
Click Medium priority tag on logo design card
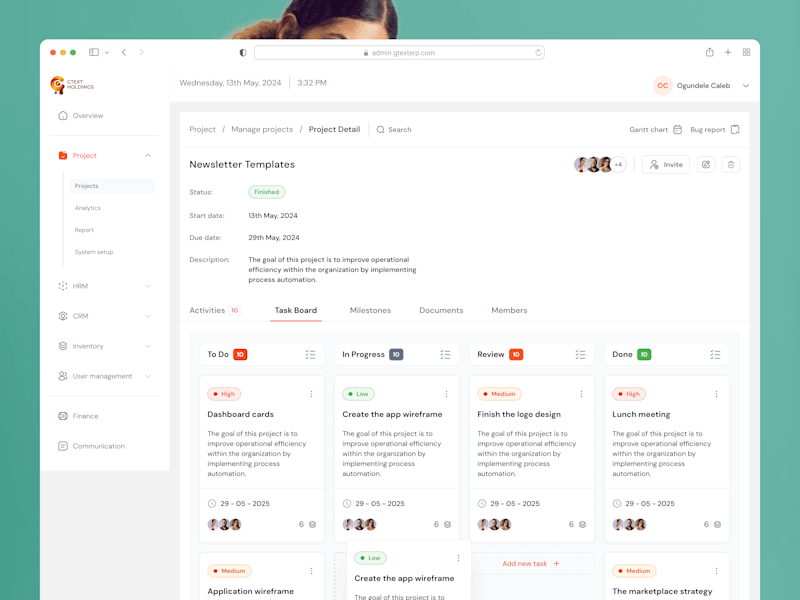coord(499,394)
